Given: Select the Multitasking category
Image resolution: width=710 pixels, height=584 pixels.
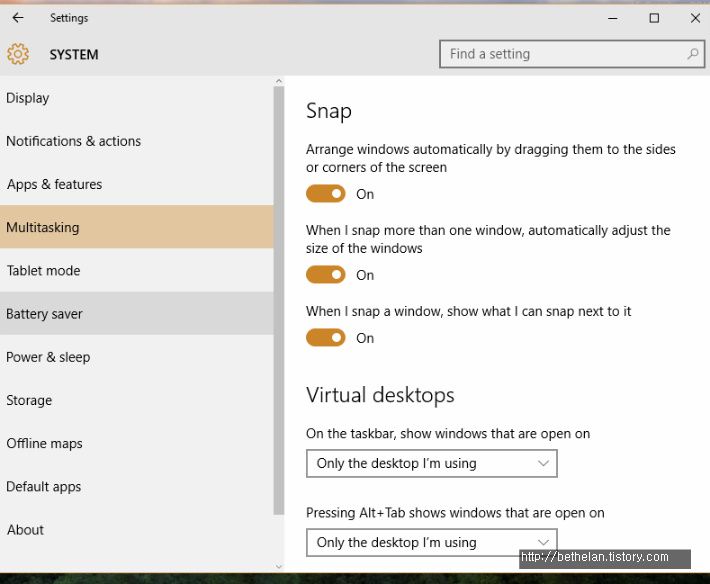Looking at the screenshot, I should (137, 227).
